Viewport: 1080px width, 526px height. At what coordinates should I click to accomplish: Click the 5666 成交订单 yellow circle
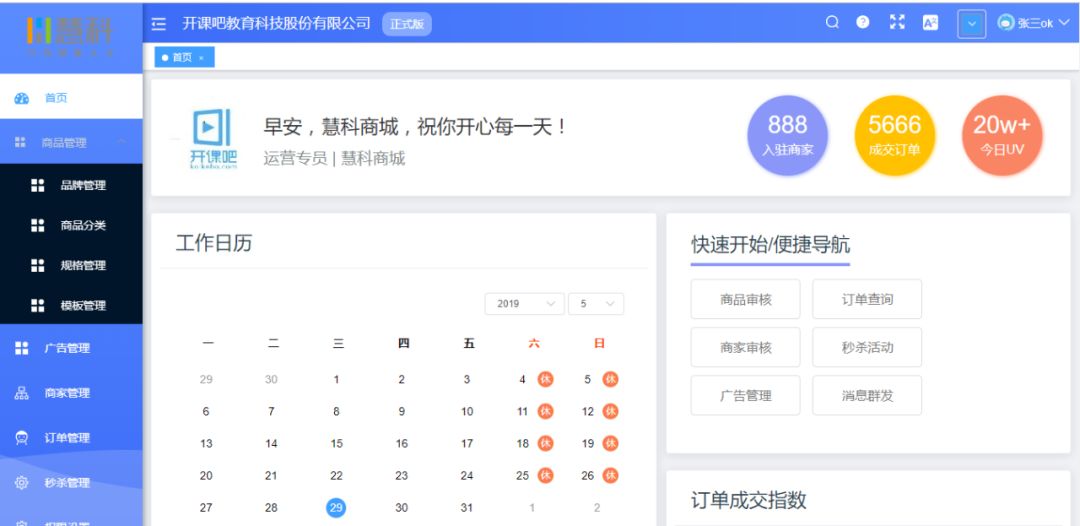pos(894,135)
